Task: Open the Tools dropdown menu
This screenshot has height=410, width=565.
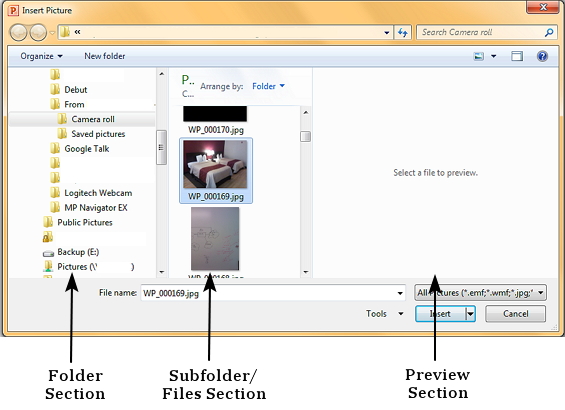Action: (x=384, y=314)
